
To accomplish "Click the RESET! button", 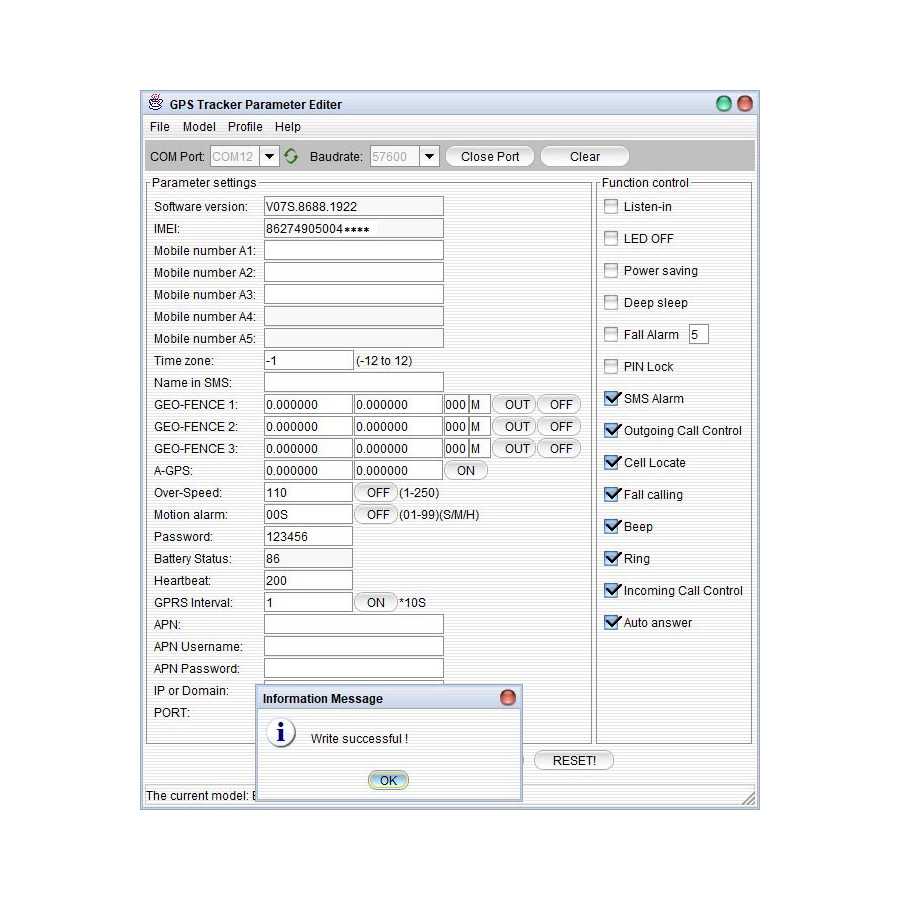I will click(x=574, y=760).
